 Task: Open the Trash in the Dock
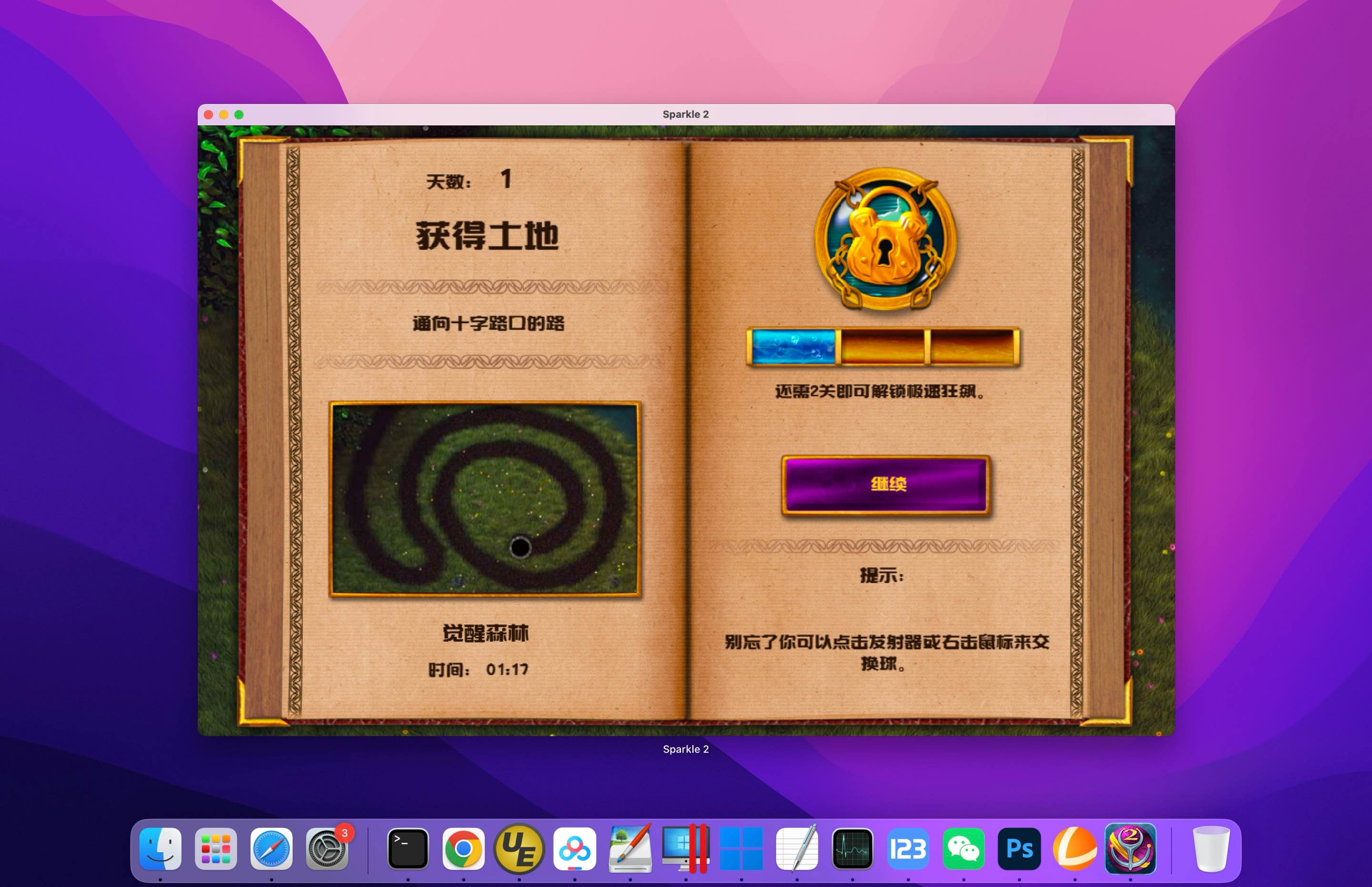tap(1211, 848)
